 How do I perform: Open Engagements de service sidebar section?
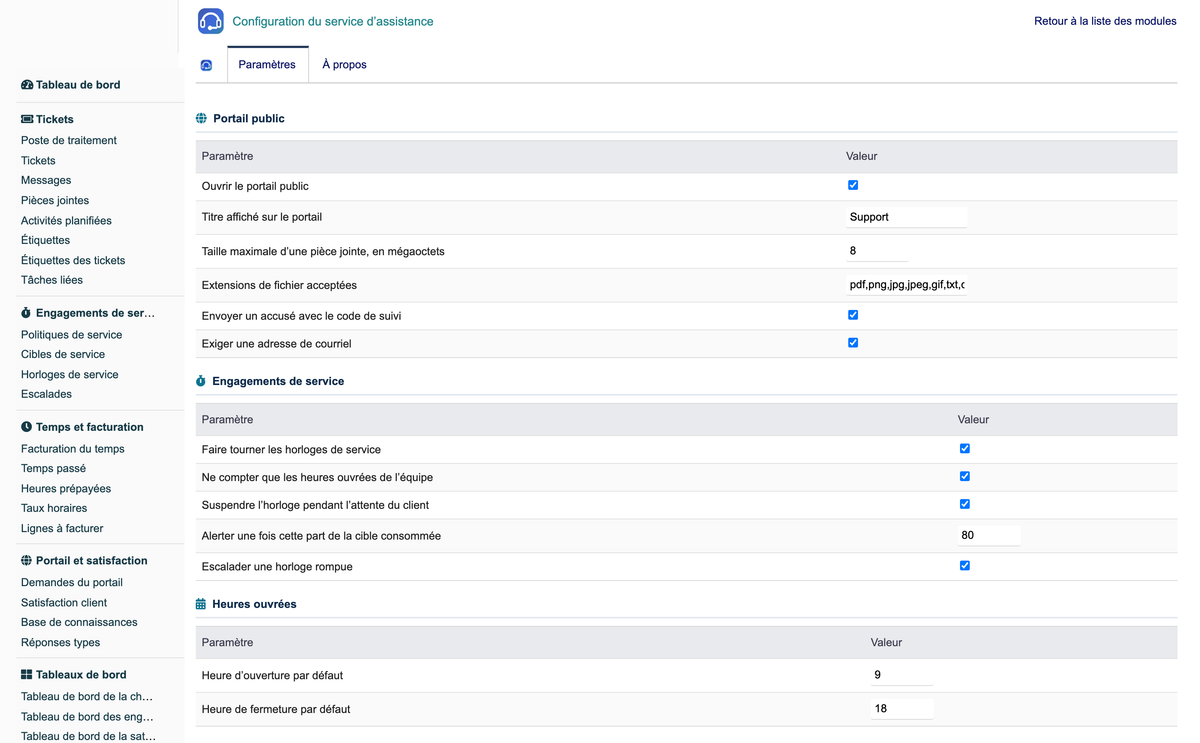95,313
